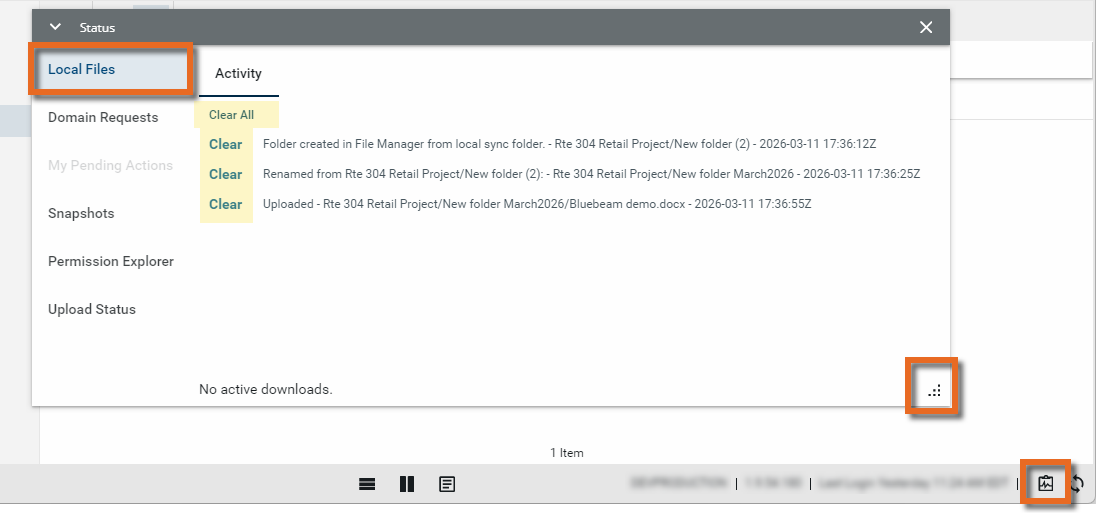
Task: Select Local Files in the sidebar
Action: 82,69
